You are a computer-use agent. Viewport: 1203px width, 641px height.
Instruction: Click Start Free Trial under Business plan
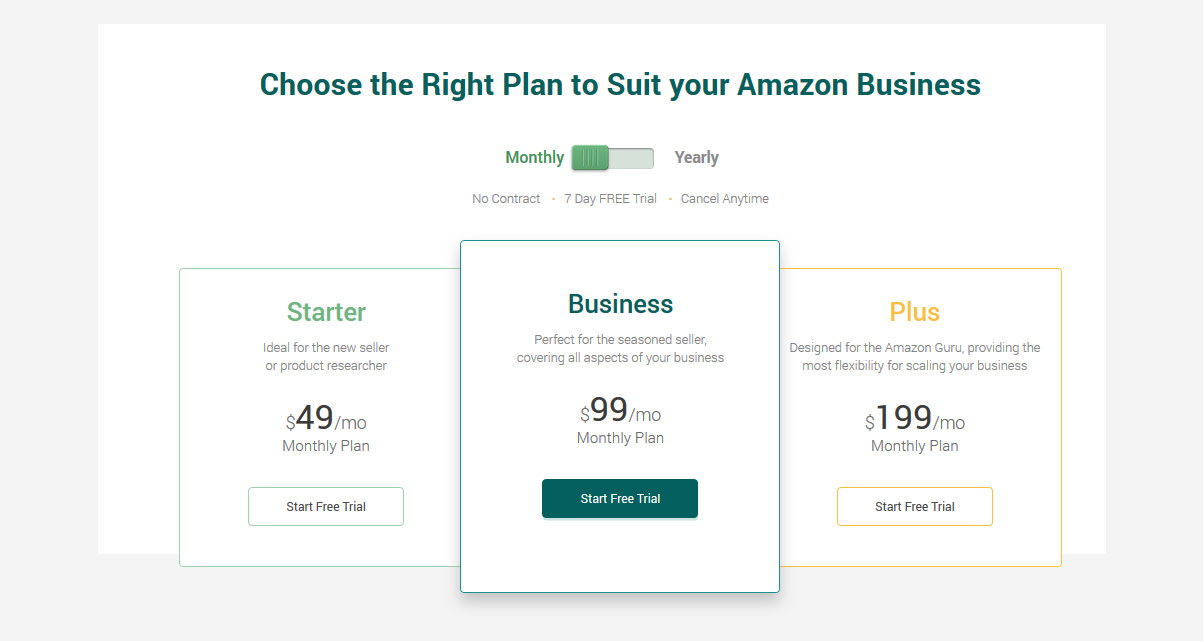pyautogui.click(x=620, y=498)
